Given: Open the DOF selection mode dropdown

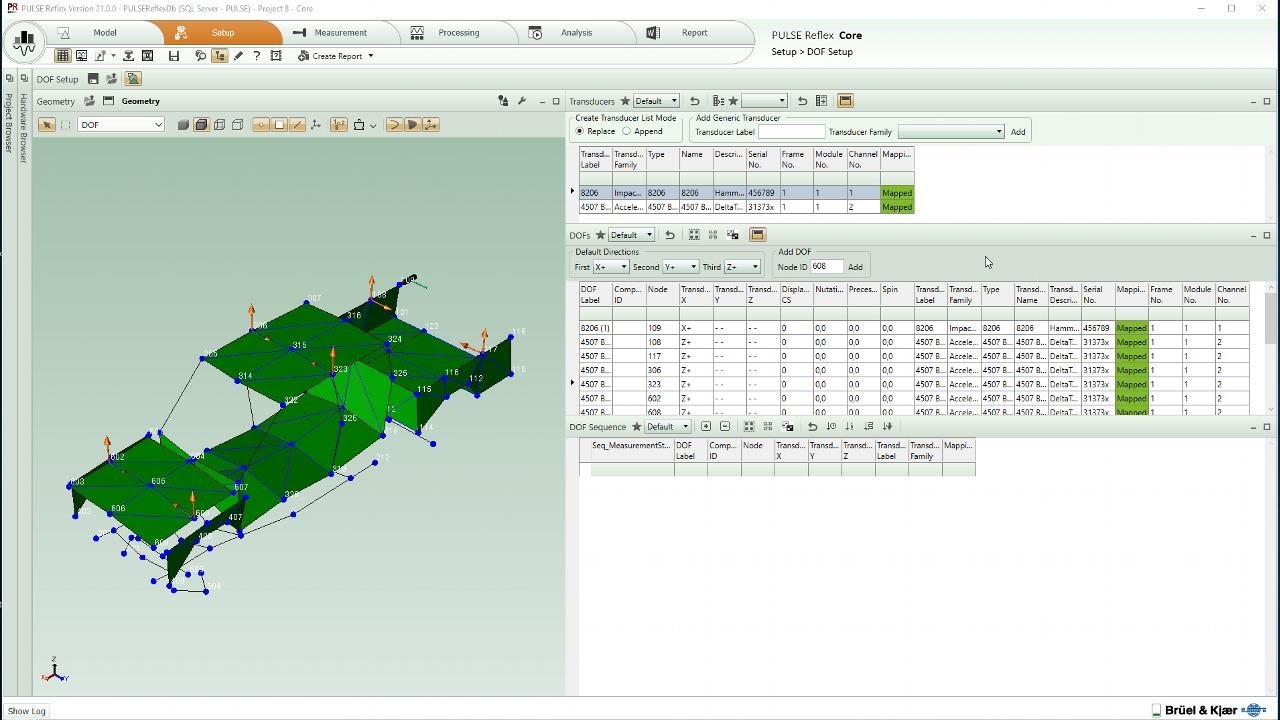Looking at the screenshot, I should point(121,125).
